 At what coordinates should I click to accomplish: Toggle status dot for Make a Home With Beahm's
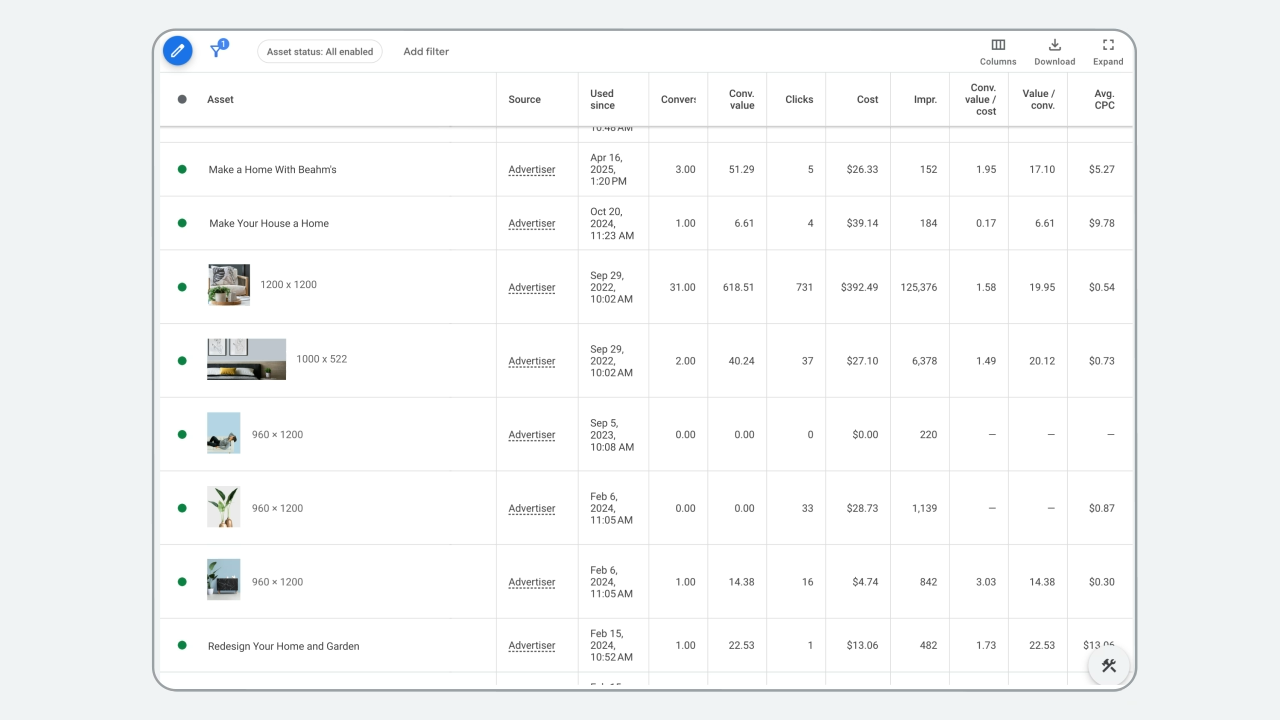[x=182, y=170]
